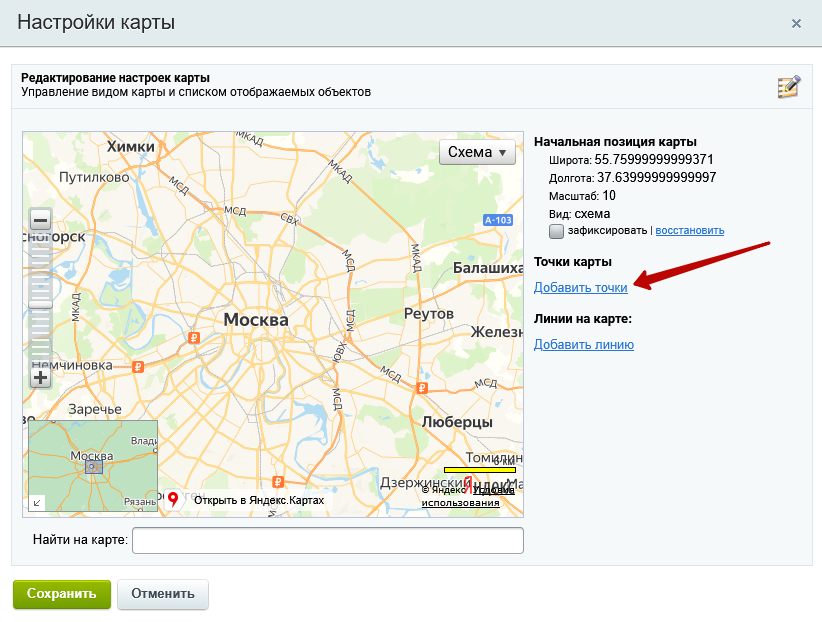Zoom in using the map plus icon

click(x=39, y=377)
